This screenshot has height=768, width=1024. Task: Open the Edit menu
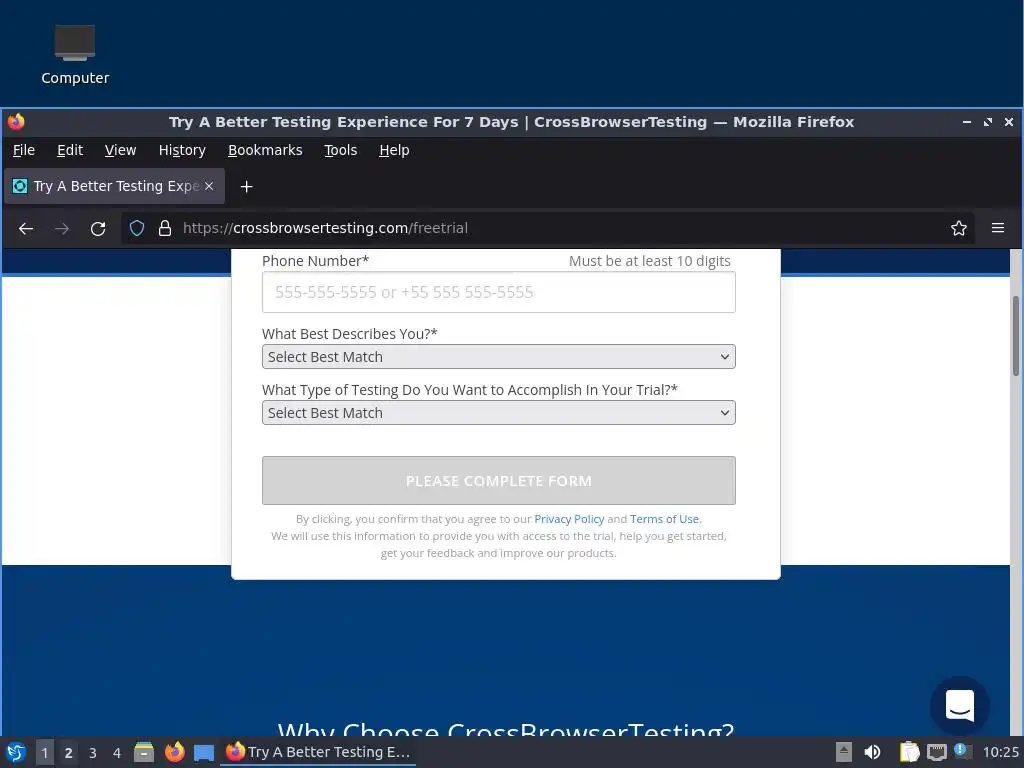70,150
